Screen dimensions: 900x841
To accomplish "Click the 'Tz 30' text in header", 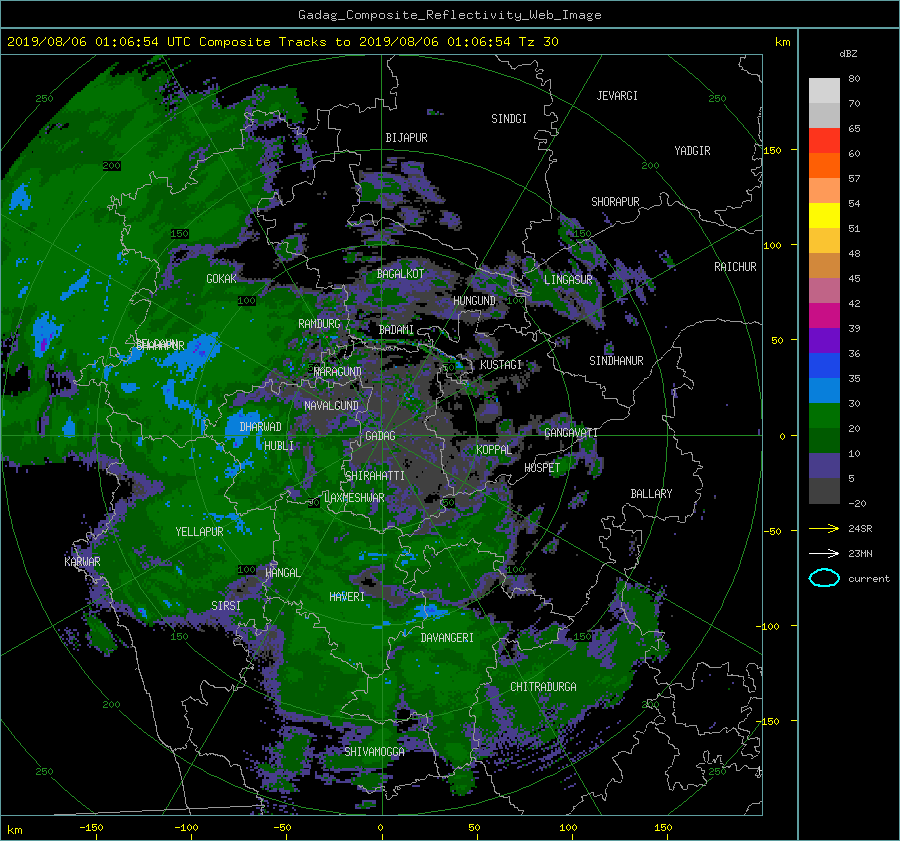I will click(538, 42).
